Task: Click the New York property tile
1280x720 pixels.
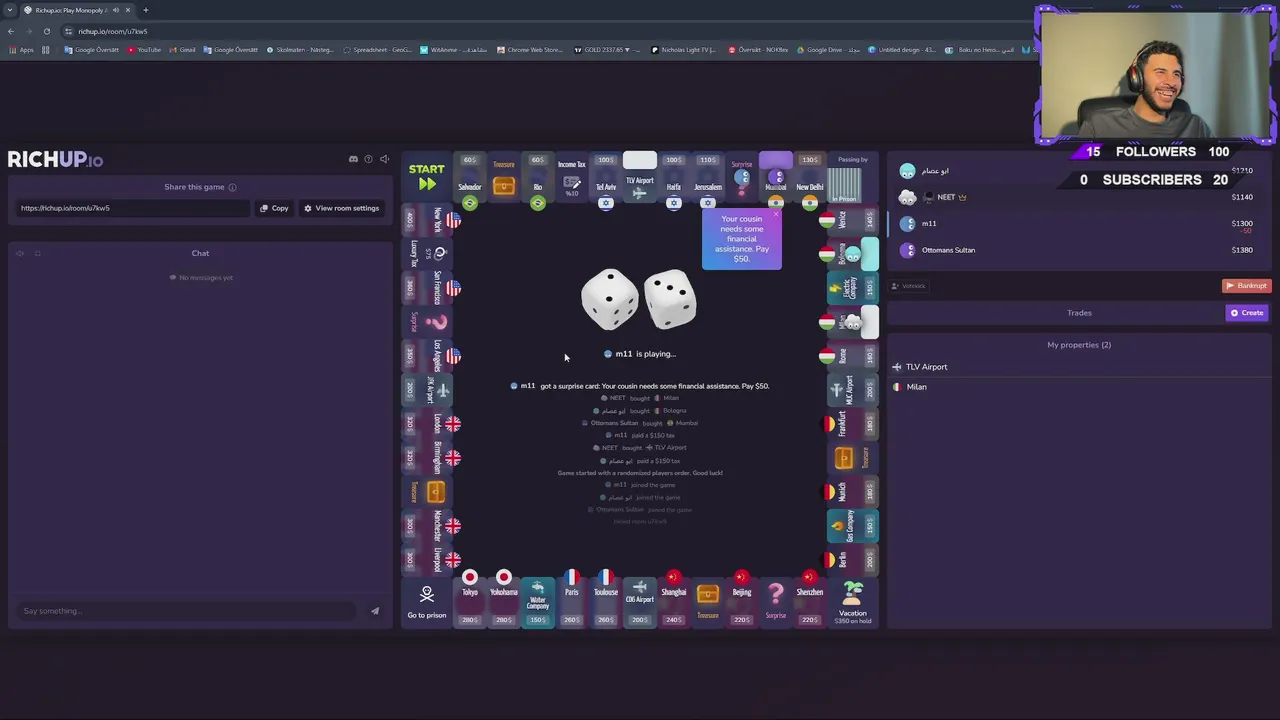Action: click(430, 220)
